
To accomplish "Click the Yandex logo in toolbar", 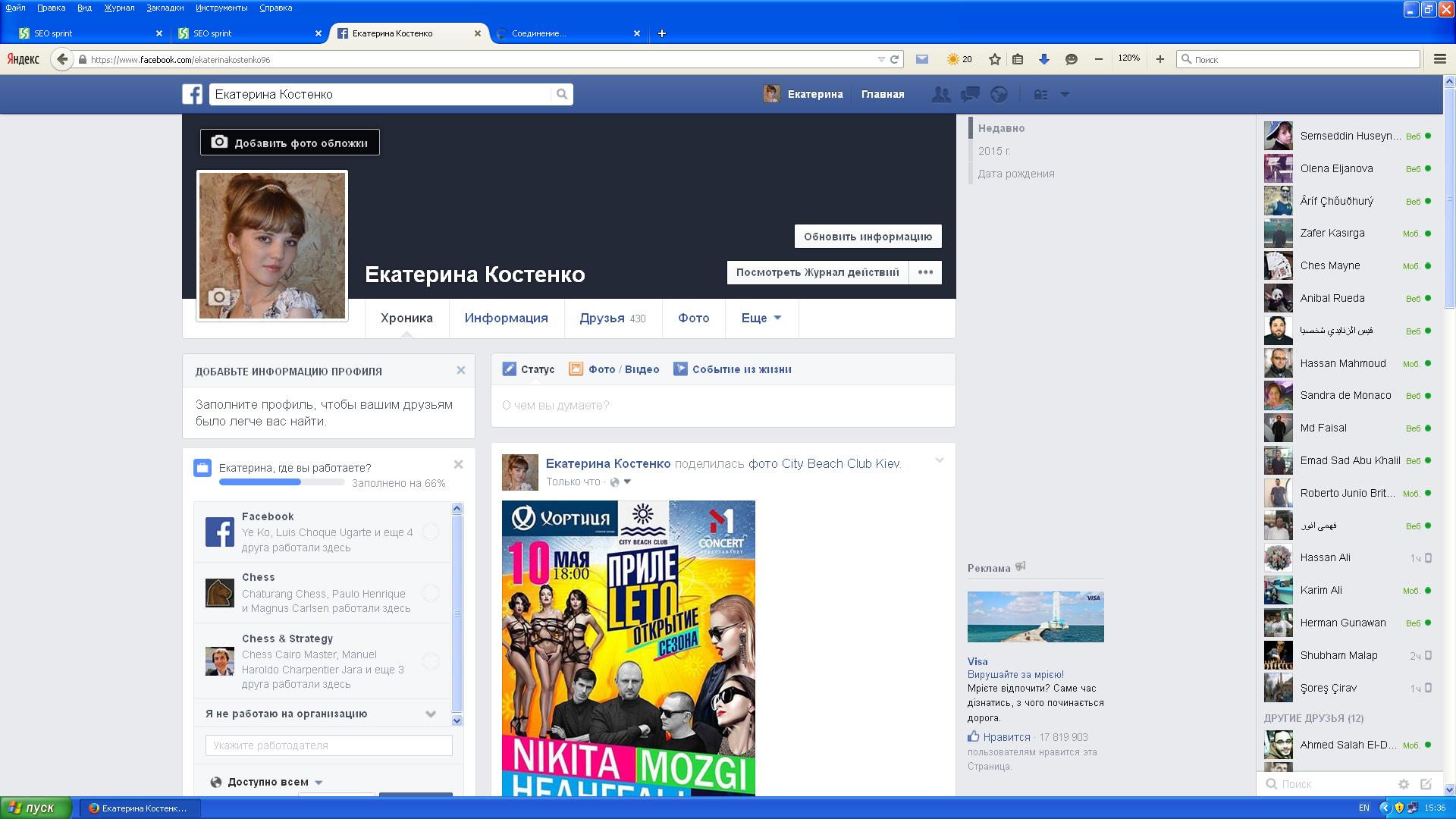I will pos(24,59).
